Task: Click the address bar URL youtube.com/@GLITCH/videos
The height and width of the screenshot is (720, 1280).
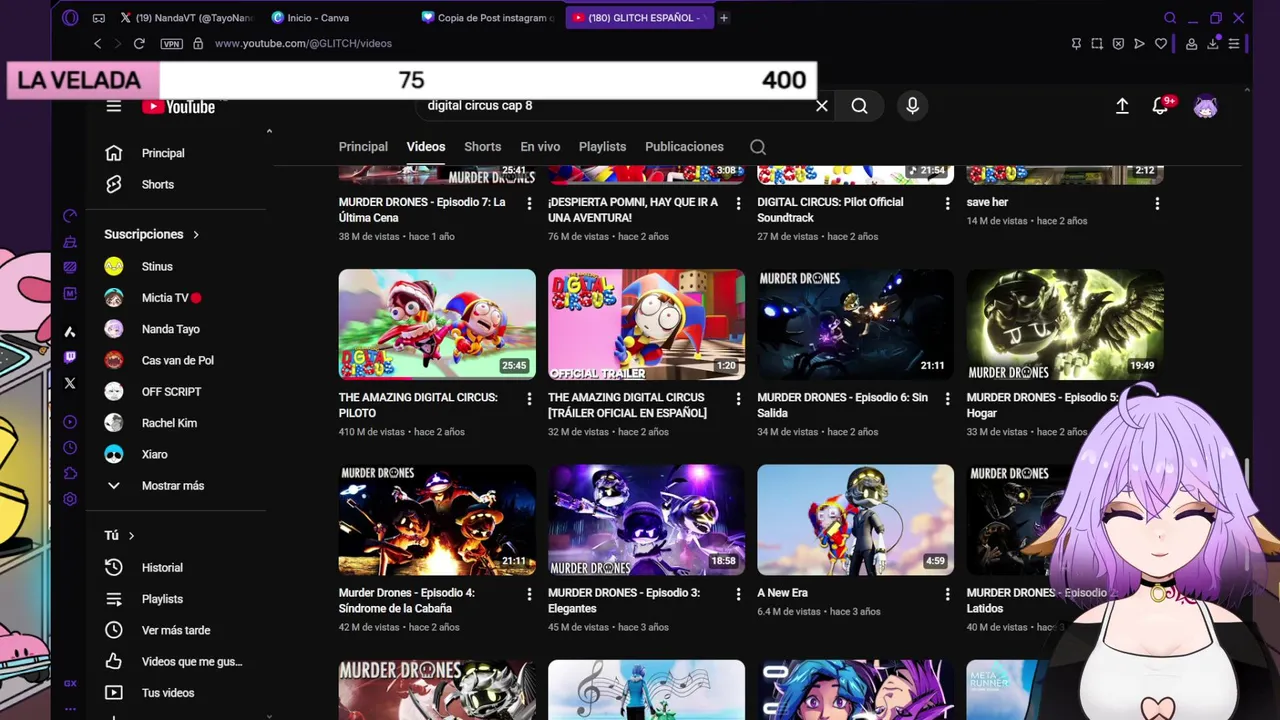Action: click(x=303, y=43)
